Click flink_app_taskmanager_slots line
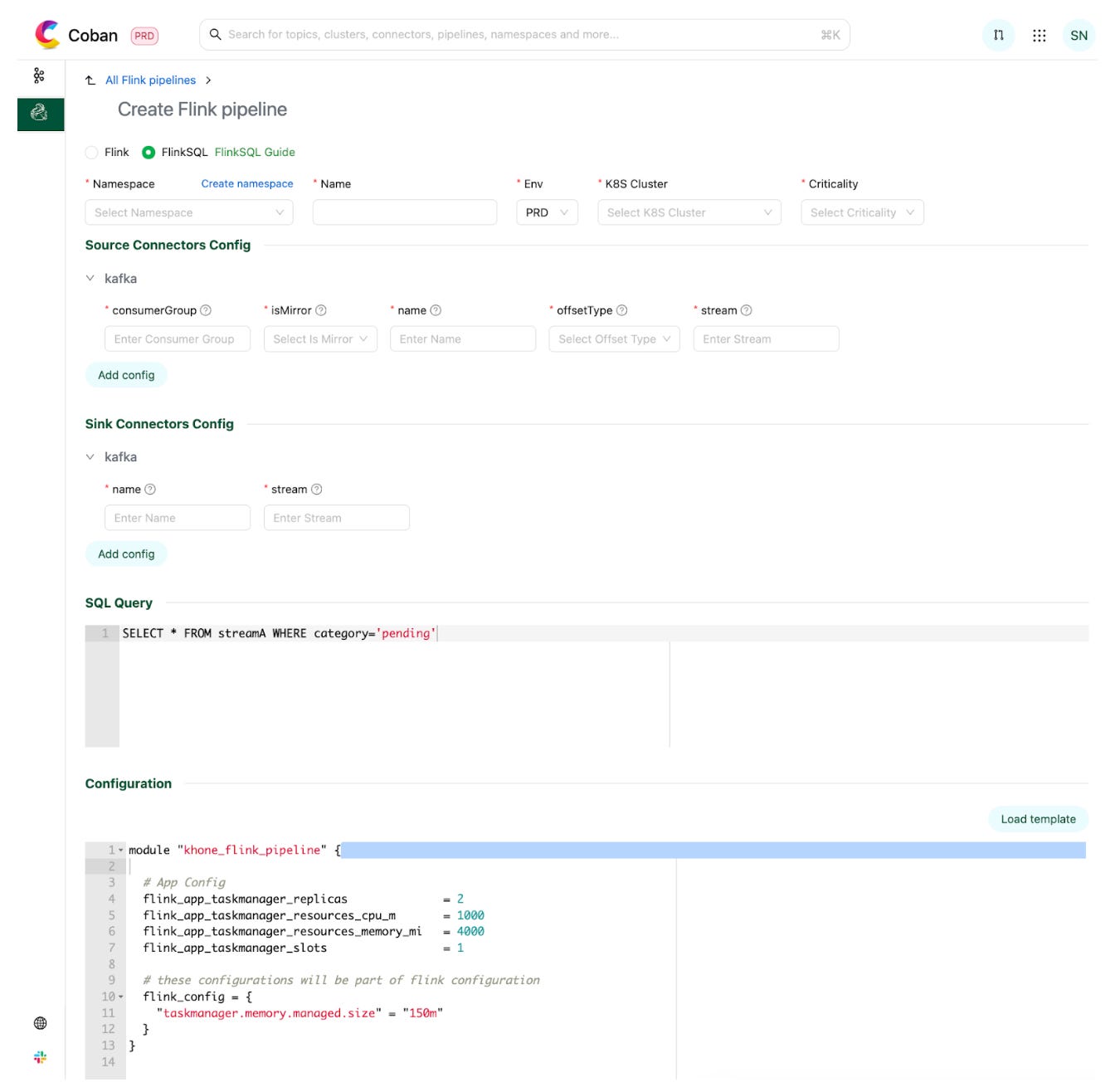This screenshot has width=1120, height=1087. 235,948
